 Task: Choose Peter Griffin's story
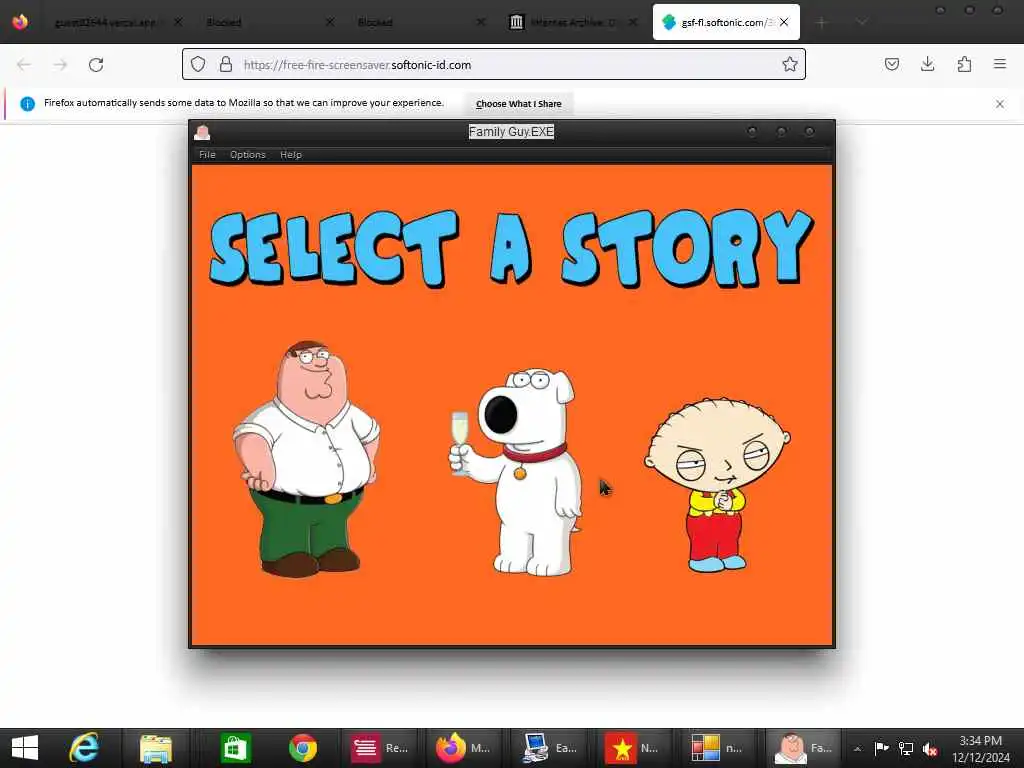306,458
